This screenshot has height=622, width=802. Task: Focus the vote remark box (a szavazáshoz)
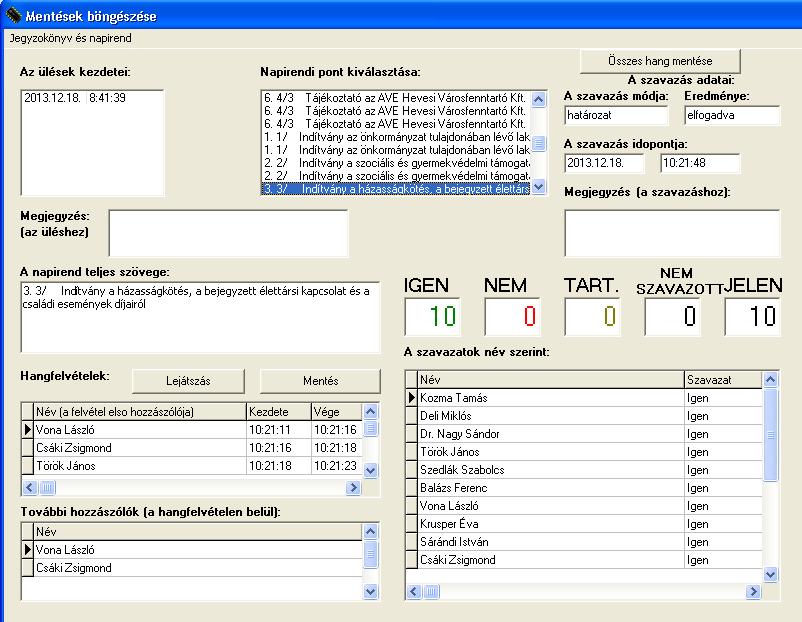672,233
